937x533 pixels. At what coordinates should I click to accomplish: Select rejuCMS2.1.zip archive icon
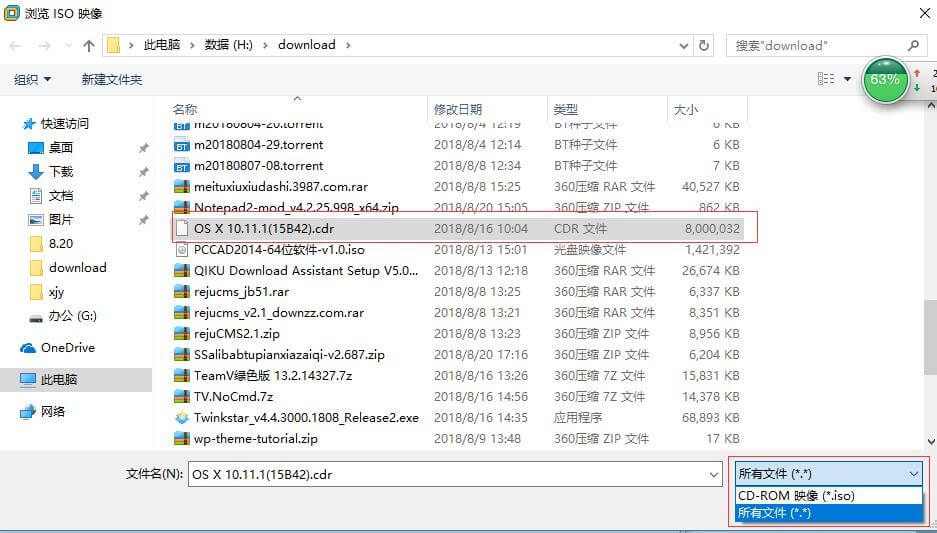[x=182, y=333]
